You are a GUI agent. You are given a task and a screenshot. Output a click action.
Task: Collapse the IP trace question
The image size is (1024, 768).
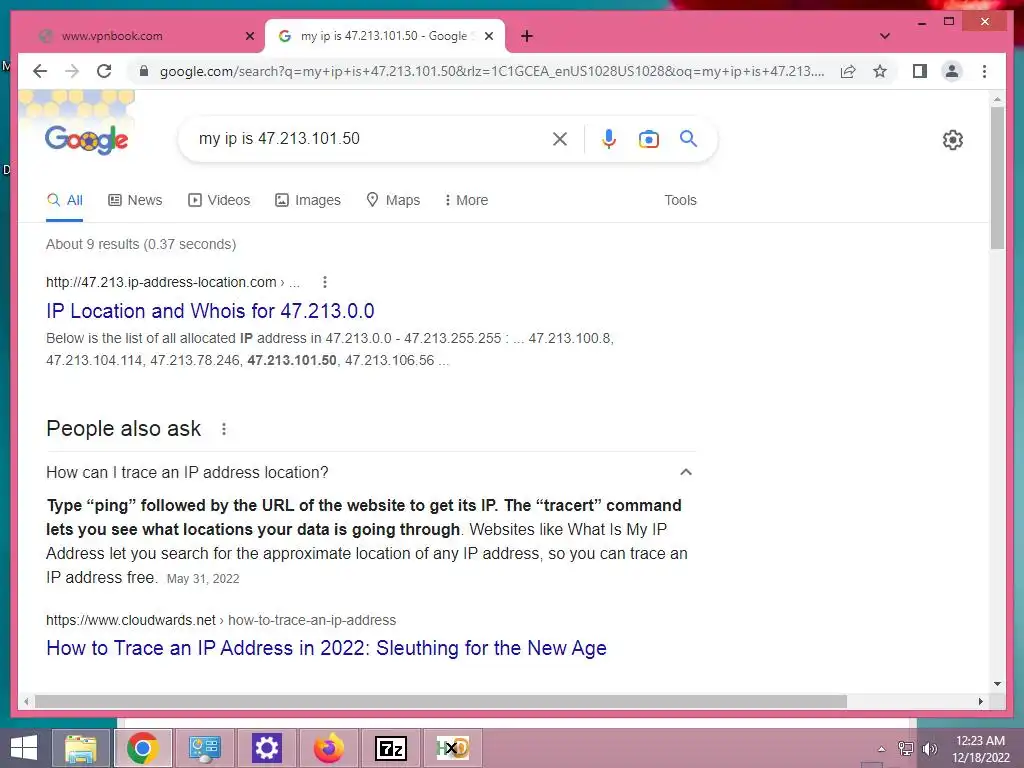[x=686, y=472]
